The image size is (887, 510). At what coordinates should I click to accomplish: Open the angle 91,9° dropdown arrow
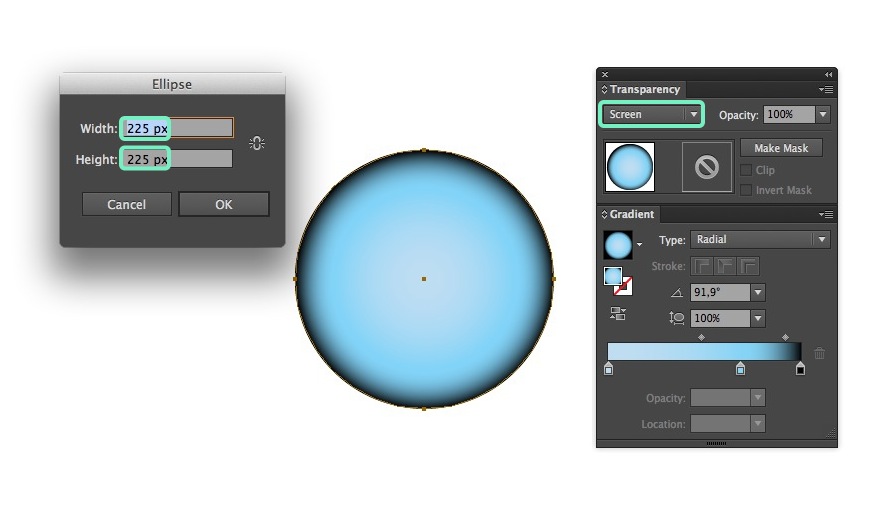point(758,292)
